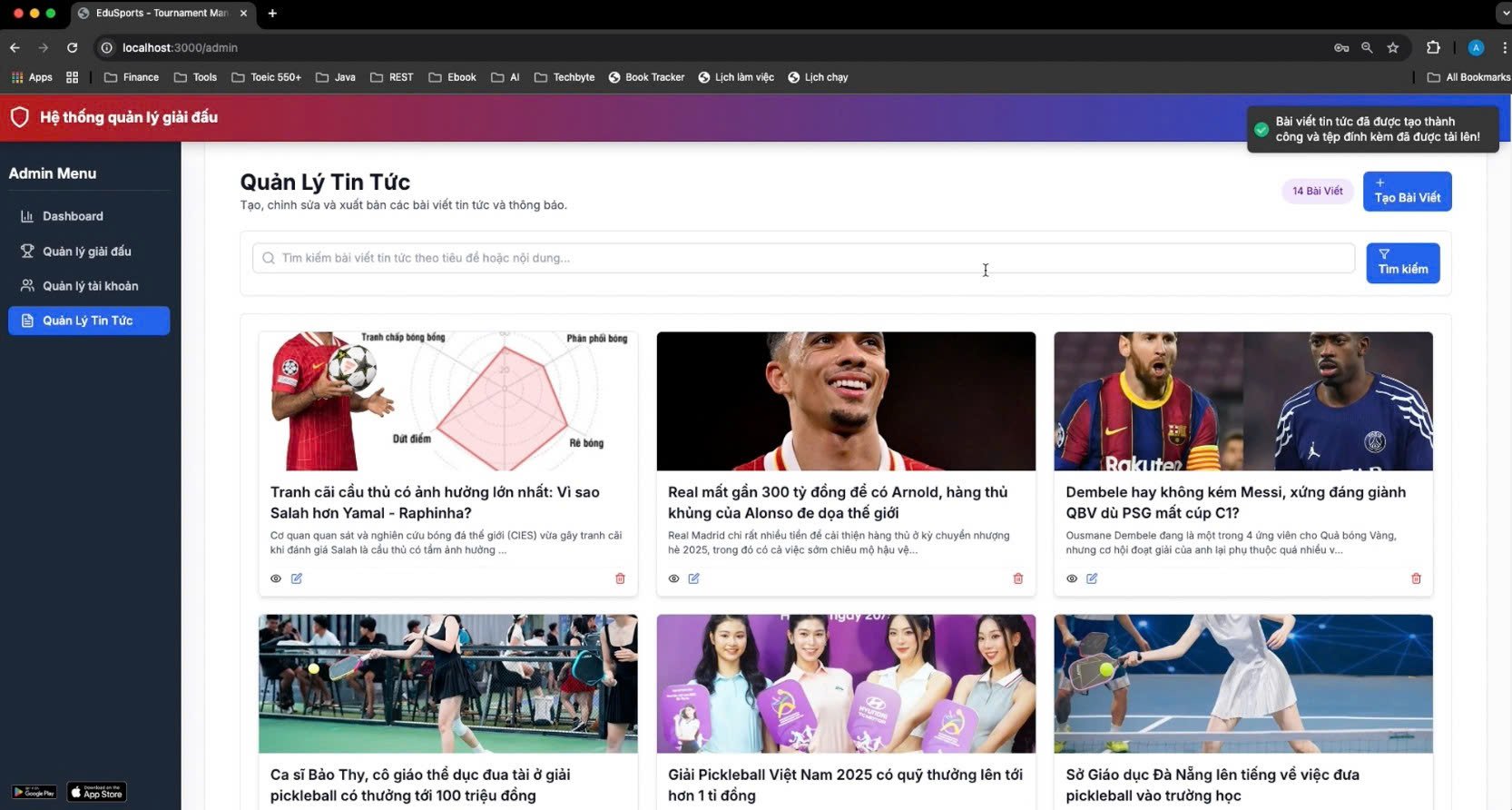The width and height of the screenshot is (1512, 810).
Task: Open the Java bookmark folder
Action: coord(335,77)
